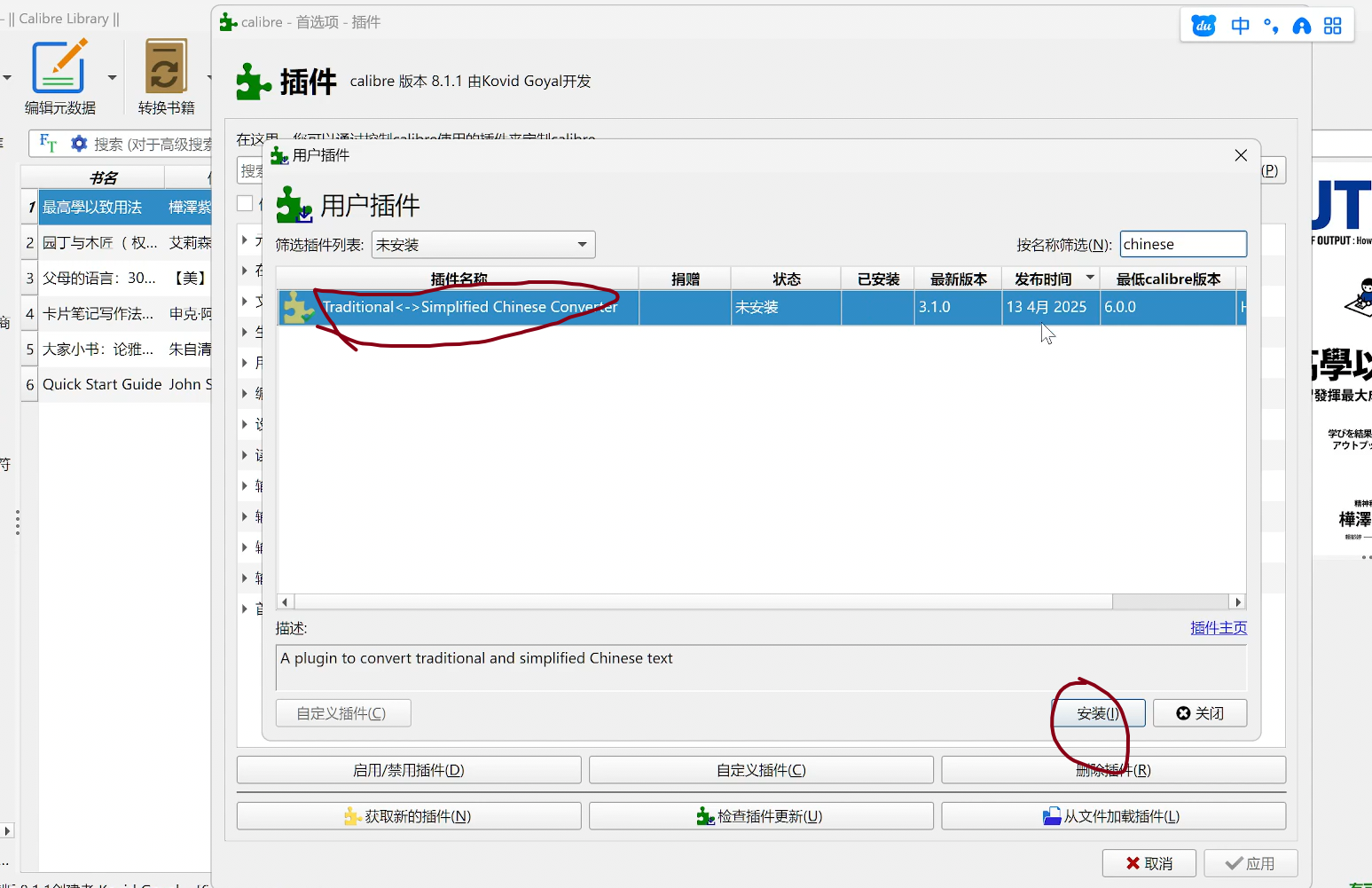Click the search settings gear icon

[x=79, y=144]
